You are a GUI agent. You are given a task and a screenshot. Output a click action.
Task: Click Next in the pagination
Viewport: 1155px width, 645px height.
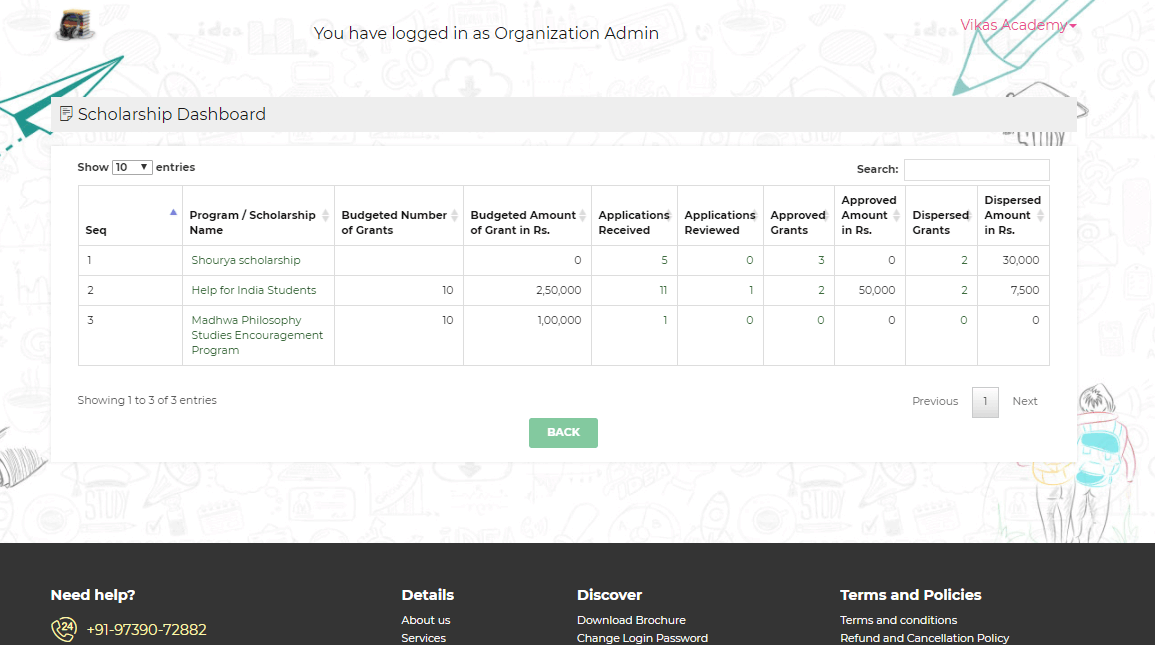point(1025,401)
